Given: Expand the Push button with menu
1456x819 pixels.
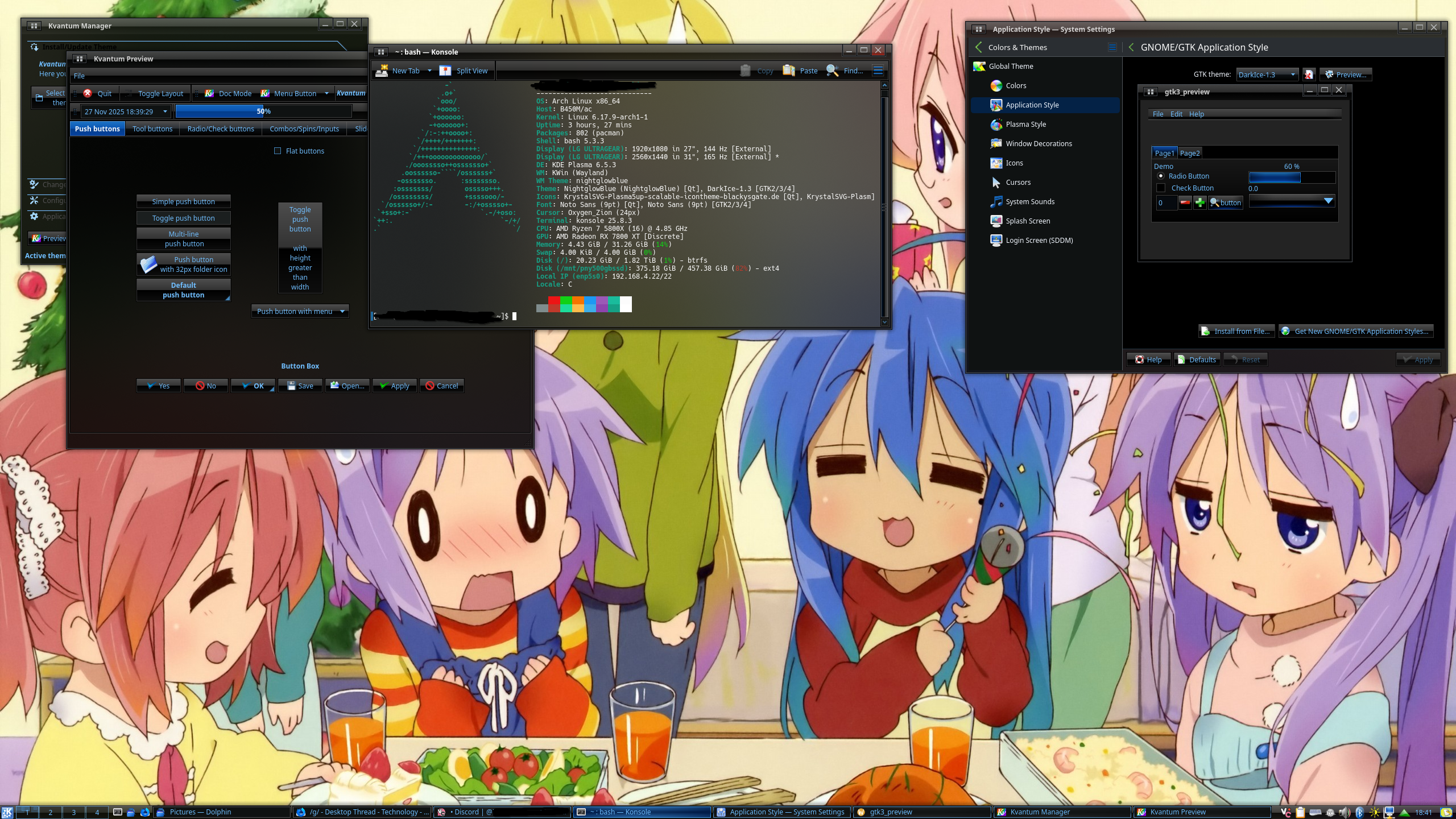Looking at the screenshot, I should [x=300, y=311].
